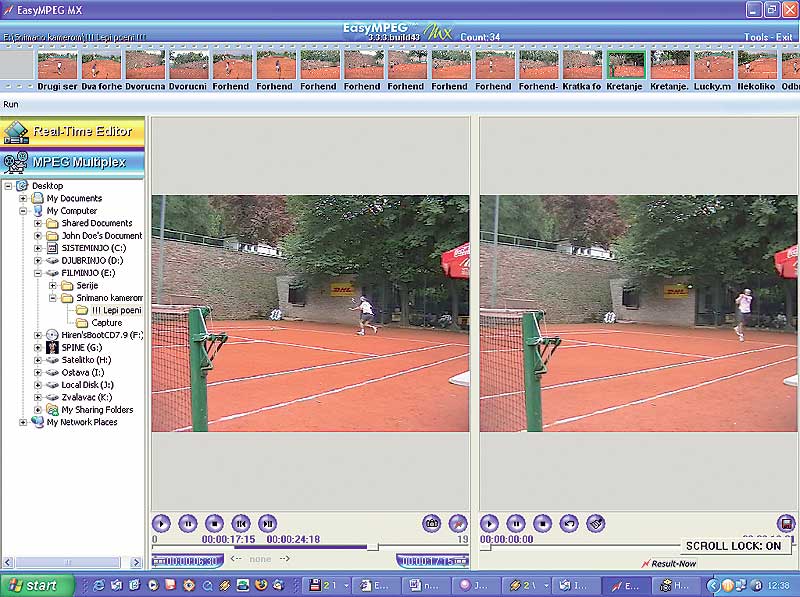Image resolution: width=800 pixels, height=597 pixels.
Task: Select the 'Dva forhe' clip thumbnail
Action: coord(101,65)
